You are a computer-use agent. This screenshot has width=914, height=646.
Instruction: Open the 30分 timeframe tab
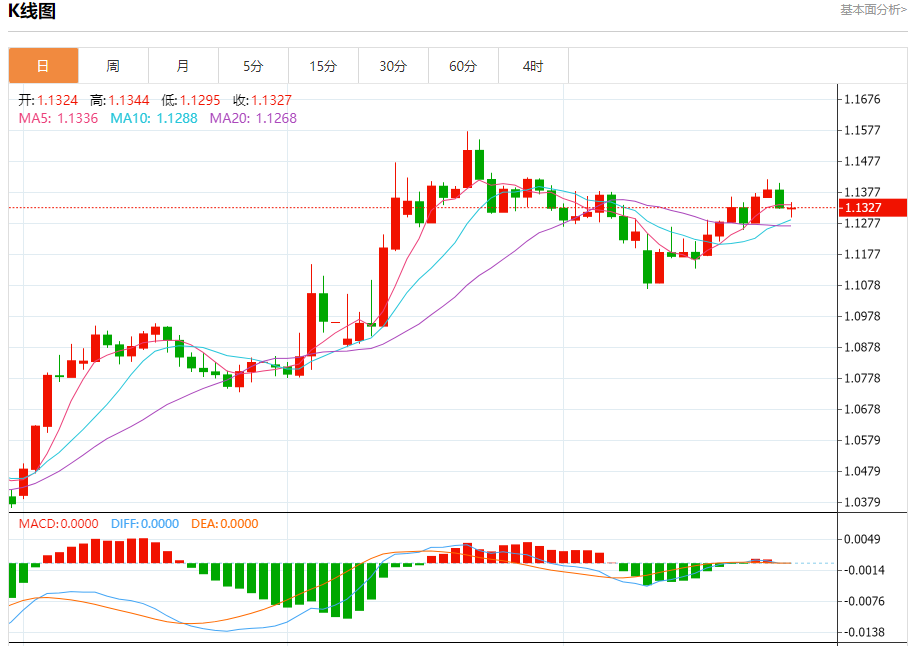click(x=393, y=66)
